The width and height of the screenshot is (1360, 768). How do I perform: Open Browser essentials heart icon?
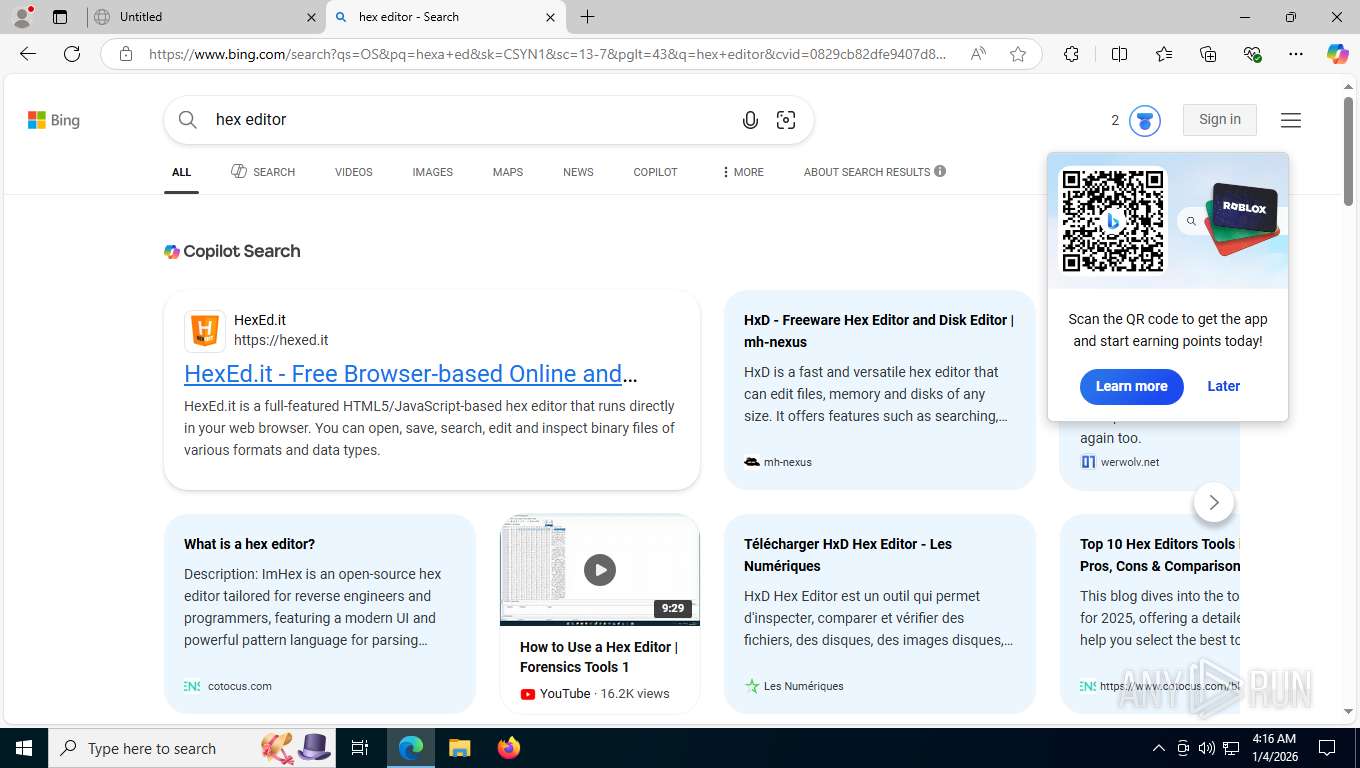[1252, 54]
